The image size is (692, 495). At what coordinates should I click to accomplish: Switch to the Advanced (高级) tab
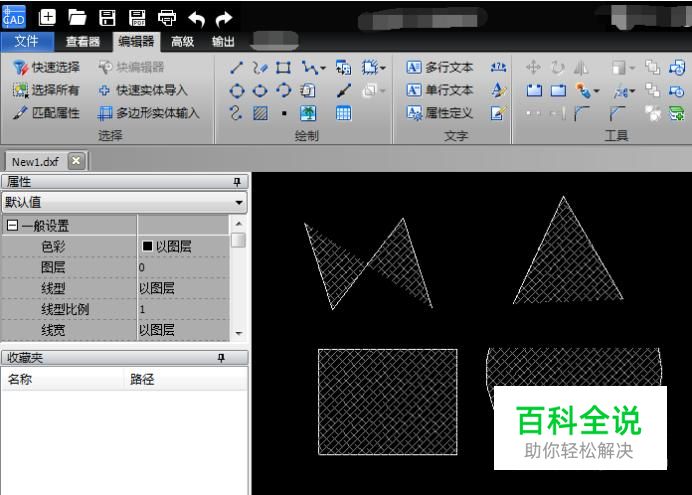(x=182, y=42)
